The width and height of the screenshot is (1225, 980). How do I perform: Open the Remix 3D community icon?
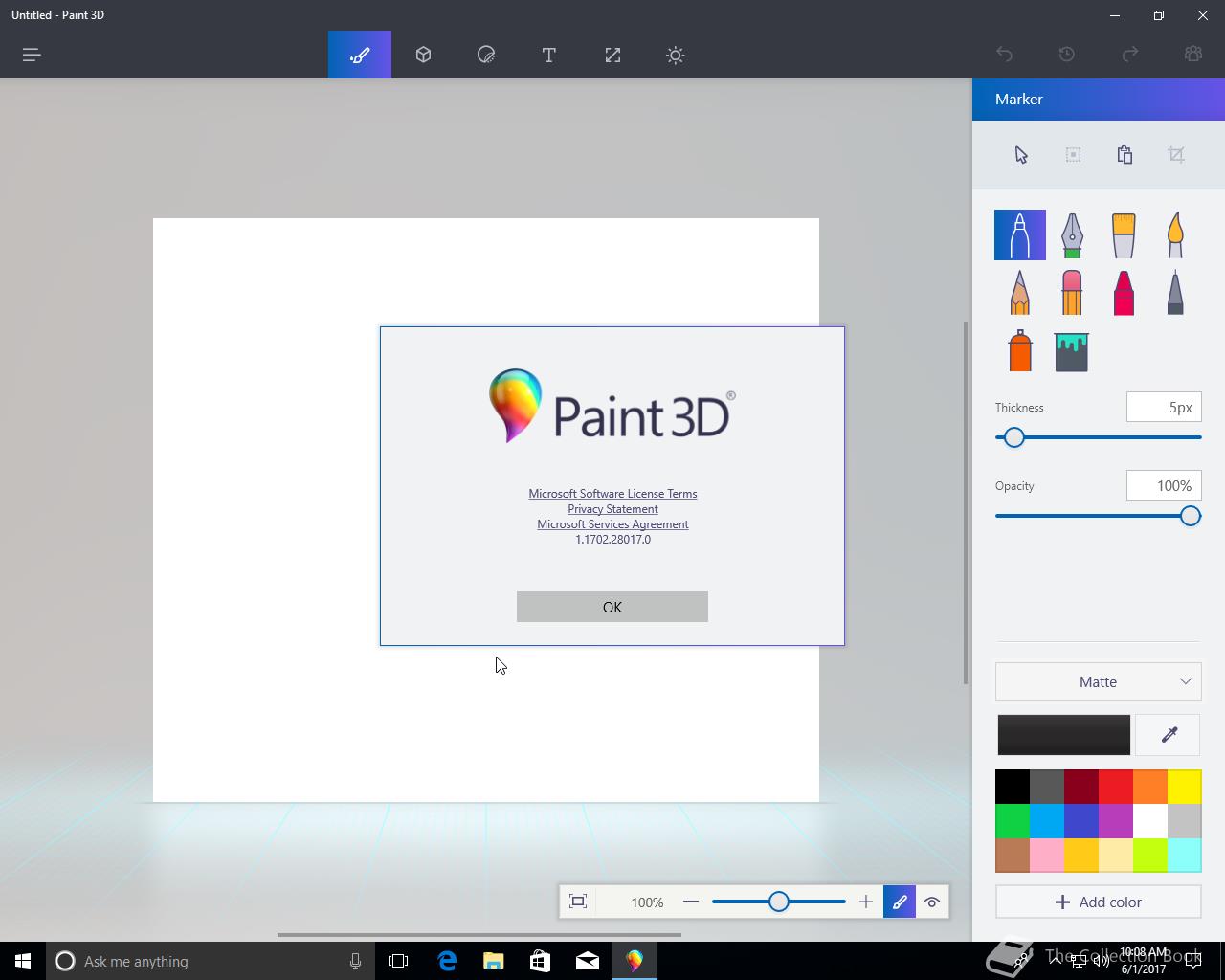point(1193,55)
